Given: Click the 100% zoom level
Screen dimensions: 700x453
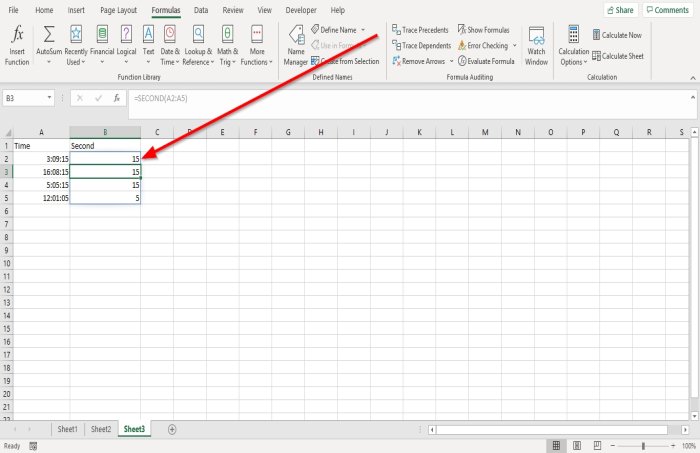Looking at the screenshot, I should coord(688,445).
